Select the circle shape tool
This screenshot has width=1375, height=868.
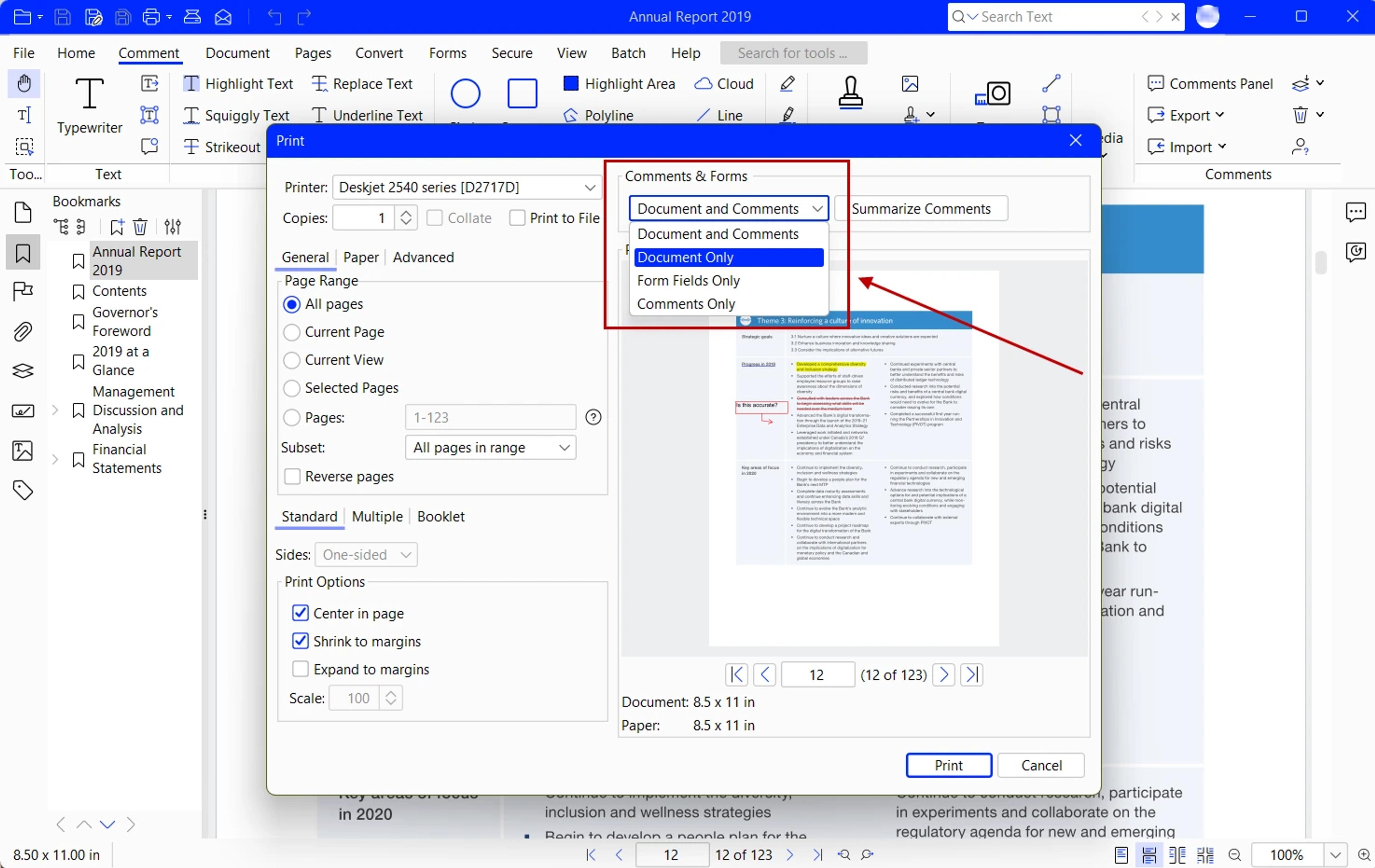point(465,93)
